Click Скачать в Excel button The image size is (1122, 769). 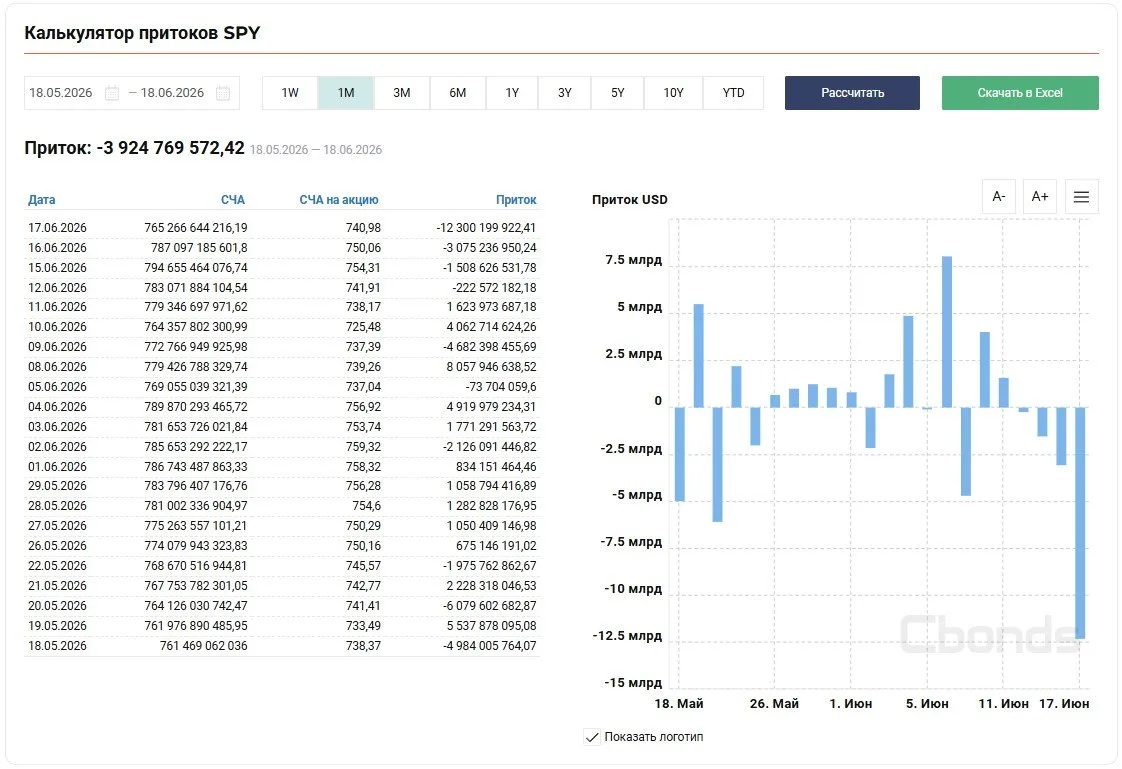tap(1020, 93)
